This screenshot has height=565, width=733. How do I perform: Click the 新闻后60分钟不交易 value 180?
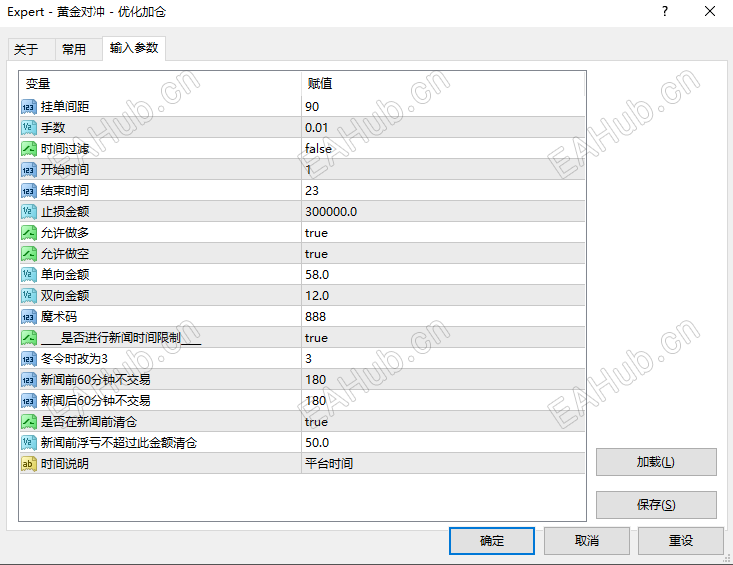tap(316, 401)
